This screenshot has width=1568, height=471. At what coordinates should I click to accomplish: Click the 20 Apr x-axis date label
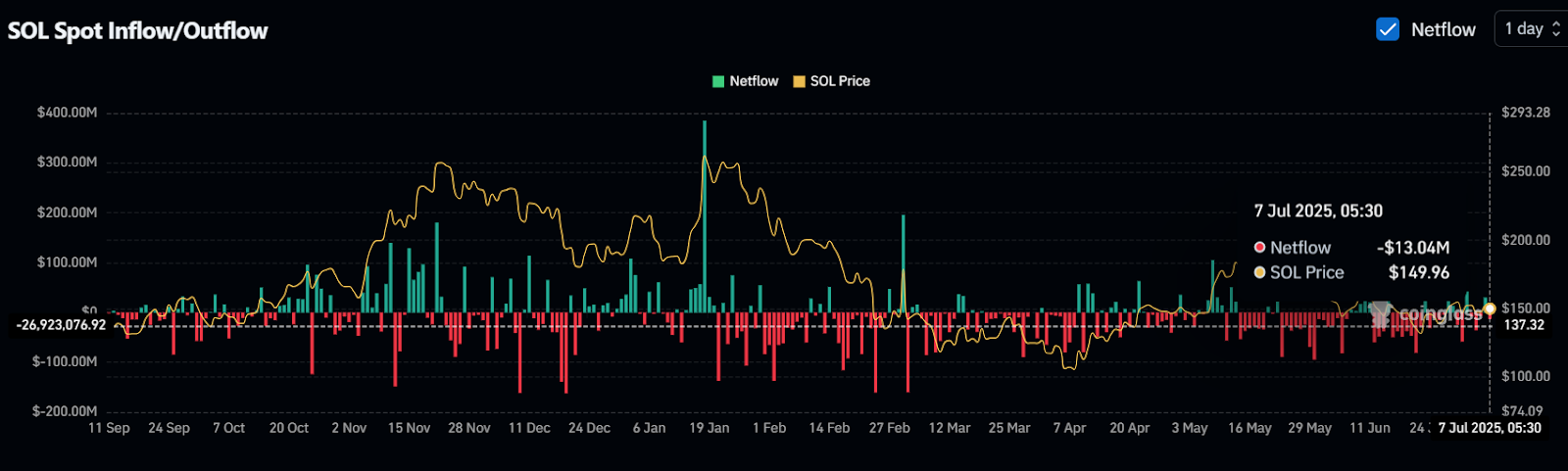(1129, 428)
